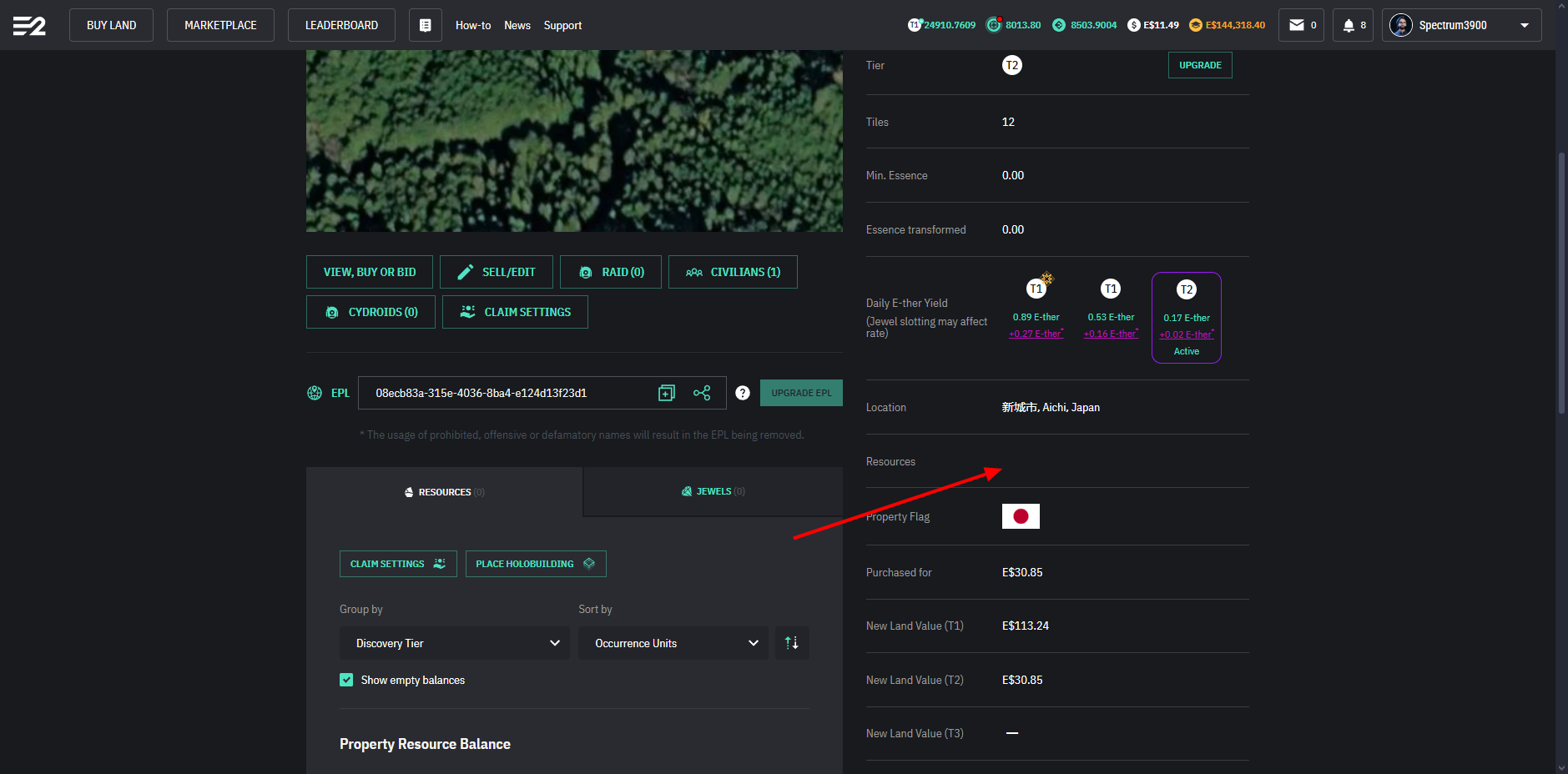Click the share EPL icon
This screenshot has width=1568, height=774.
[x=702, y=393]
